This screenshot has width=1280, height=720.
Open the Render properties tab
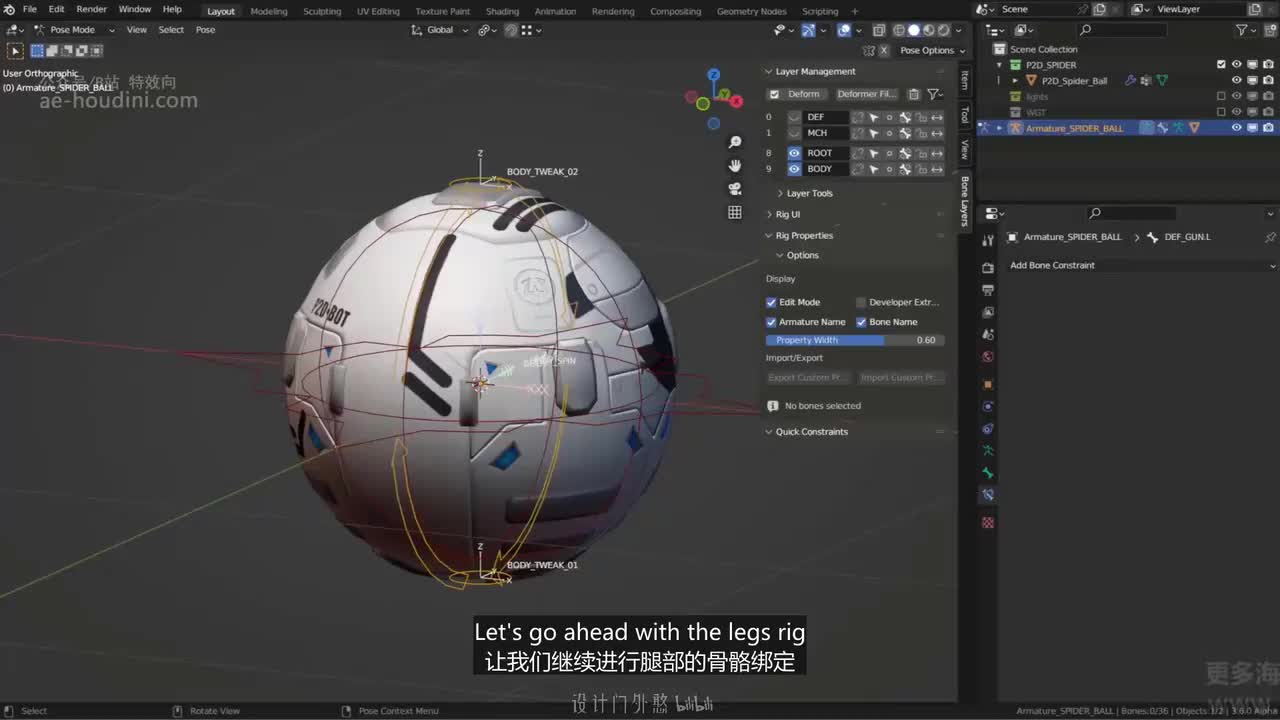click(x=988, y=268)
